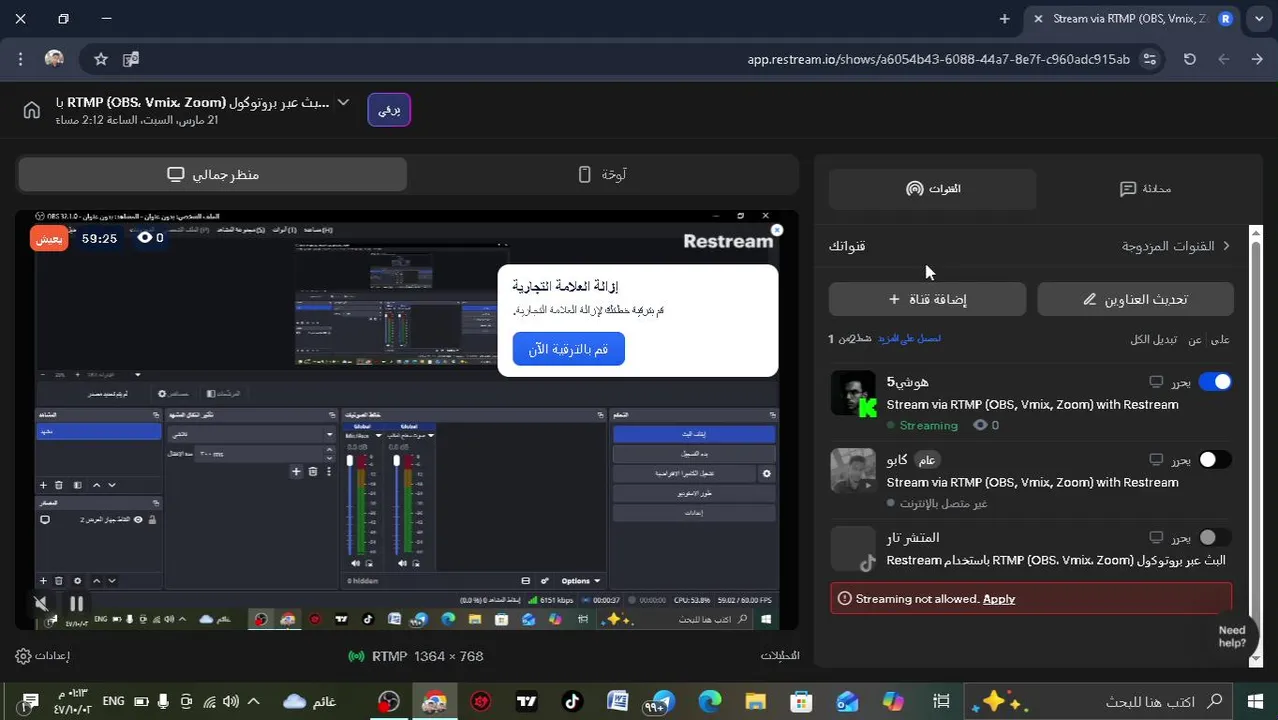
Task: Close the Stream via RTMP tab
Action: 1038,18
